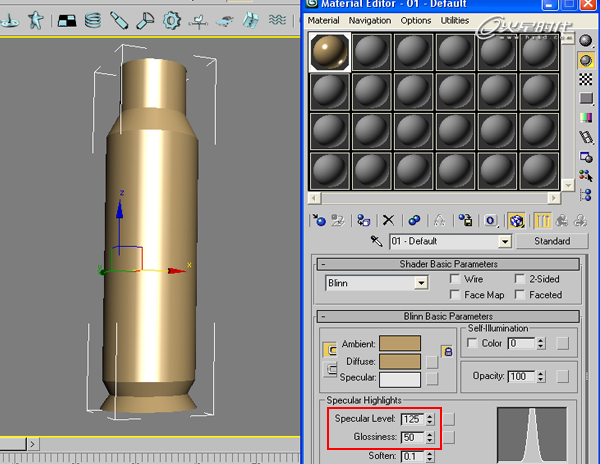Adjust Self-Illumination value spinner
Viewport: 600px width, 464px height.
point(540,343)
